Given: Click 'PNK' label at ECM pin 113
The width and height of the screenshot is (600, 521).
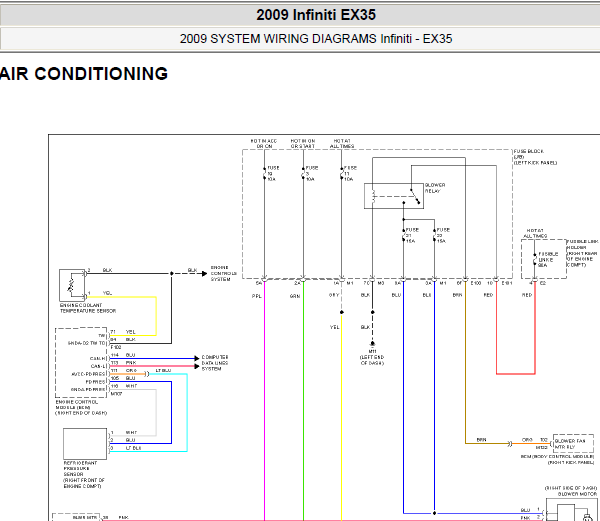Looking at the screenshot, I should [x=131, y=363].
